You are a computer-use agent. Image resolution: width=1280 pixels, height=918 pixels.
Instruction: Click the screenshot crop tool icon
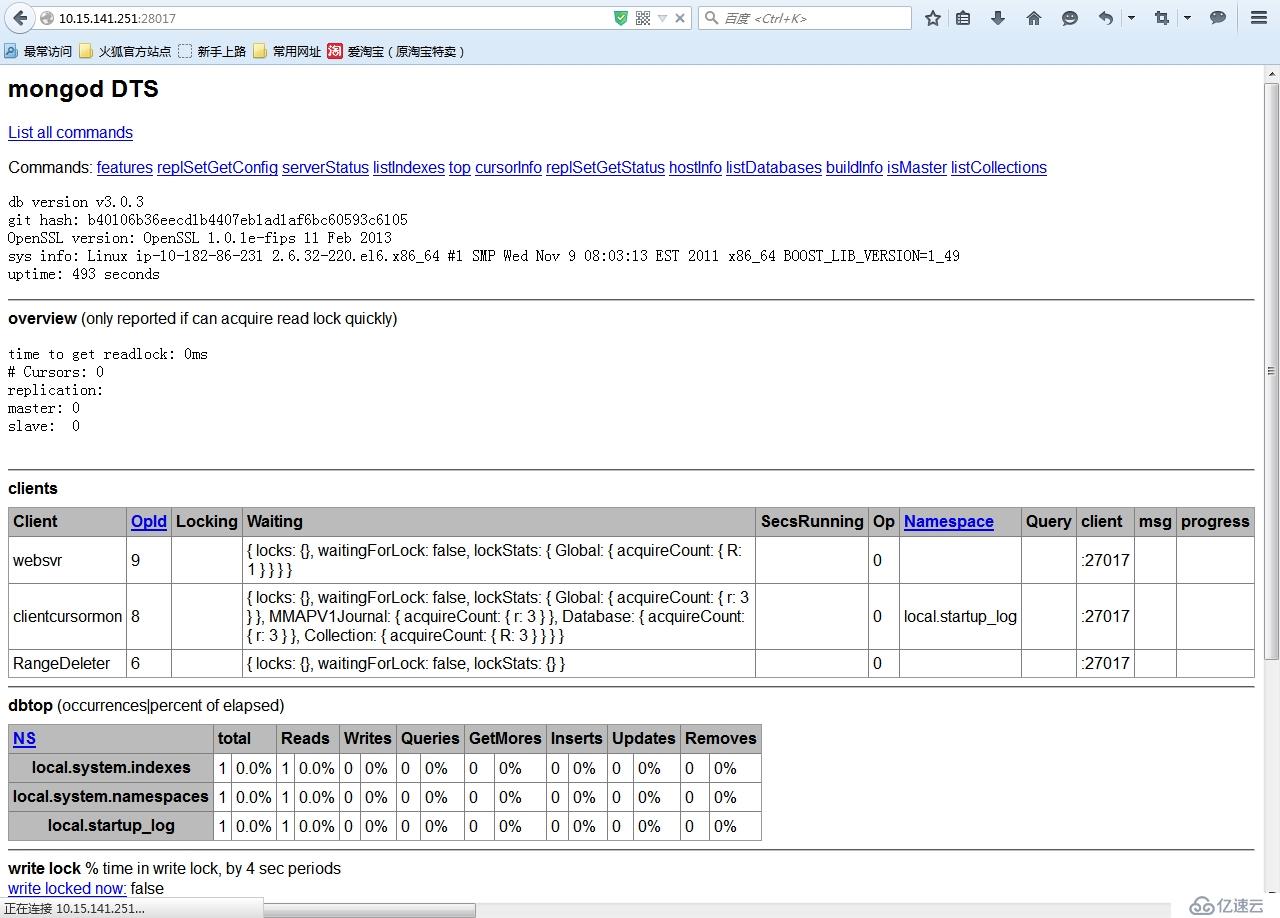coord(1161,18)
